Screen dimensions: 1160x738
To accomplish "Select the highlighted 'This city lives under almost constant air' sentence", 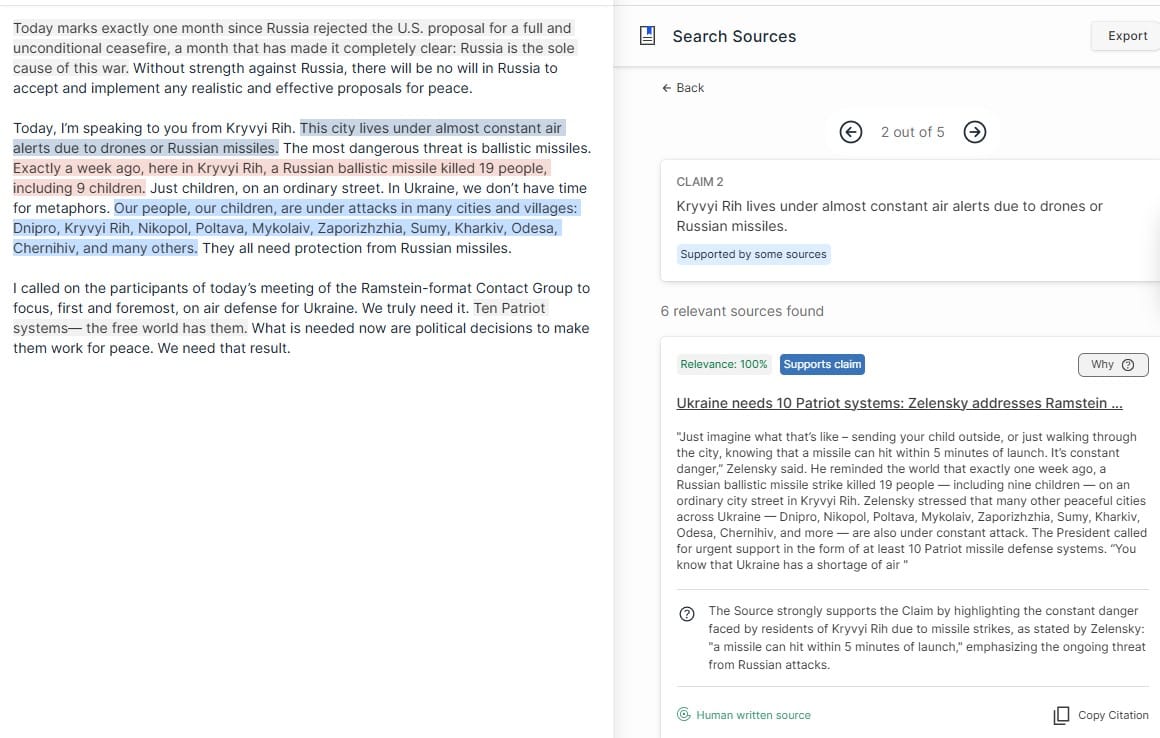I will pyautogui.click(x=289, y=138).
